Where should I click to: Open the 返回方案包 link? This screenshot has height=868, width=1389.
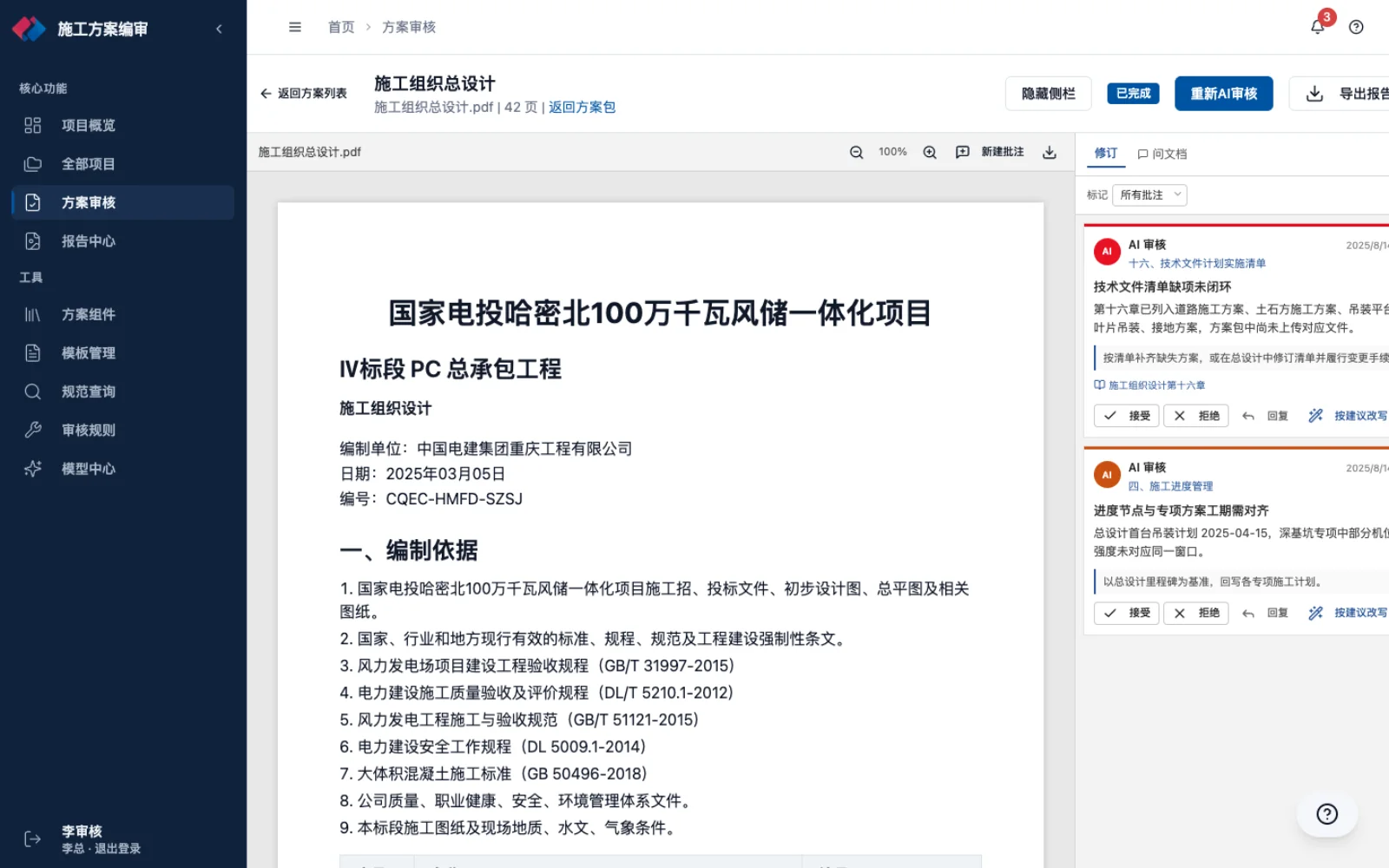coord(582,108)
